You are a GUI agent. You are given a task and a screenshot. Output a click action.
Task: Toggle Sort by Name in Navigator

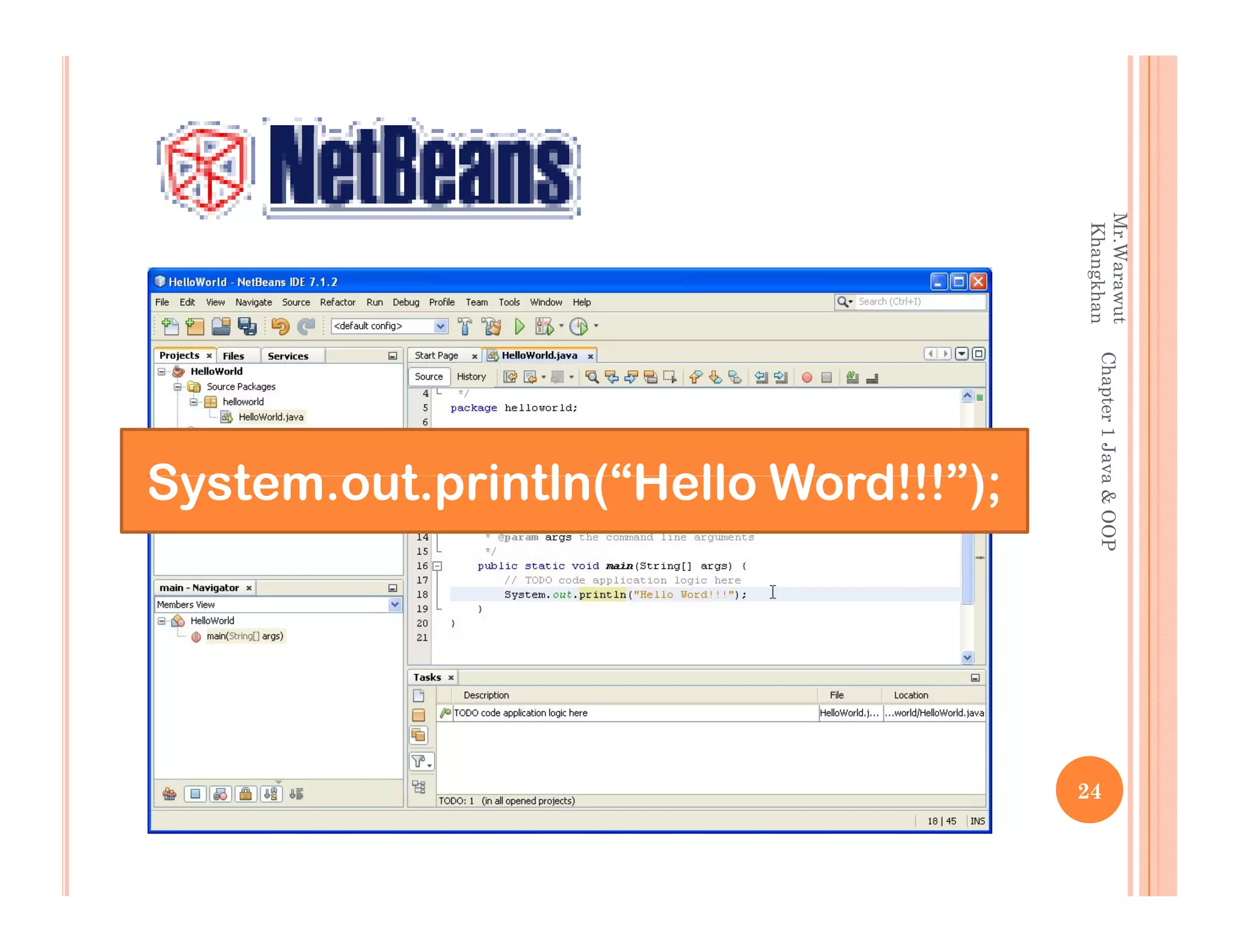point(271,794)
